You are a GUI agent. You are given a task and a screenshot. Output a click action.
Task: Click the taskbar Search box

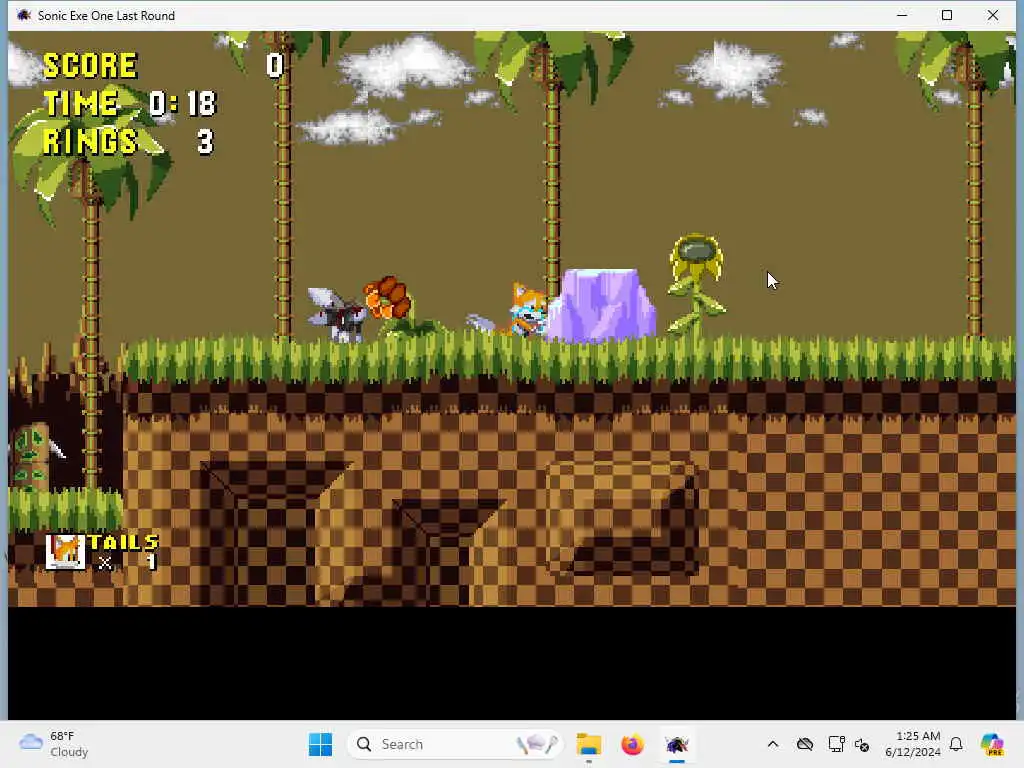pyautogui.click(x=455, y=744)
